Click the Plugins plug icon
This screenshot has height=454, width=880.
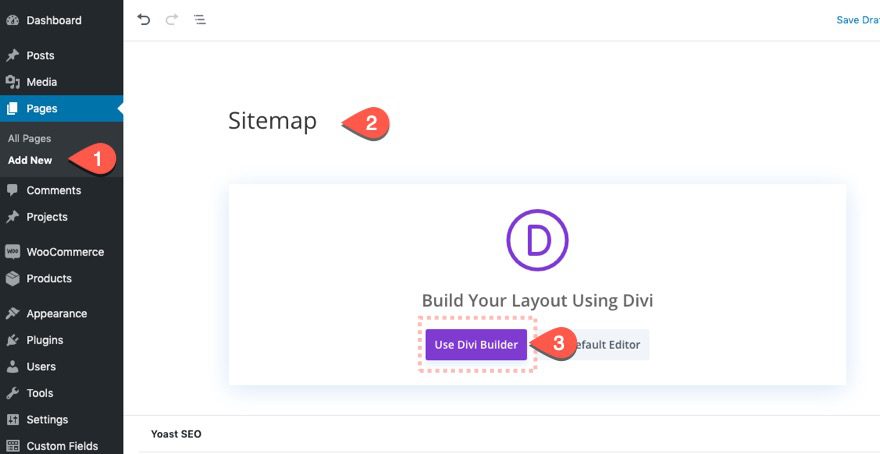12,340
